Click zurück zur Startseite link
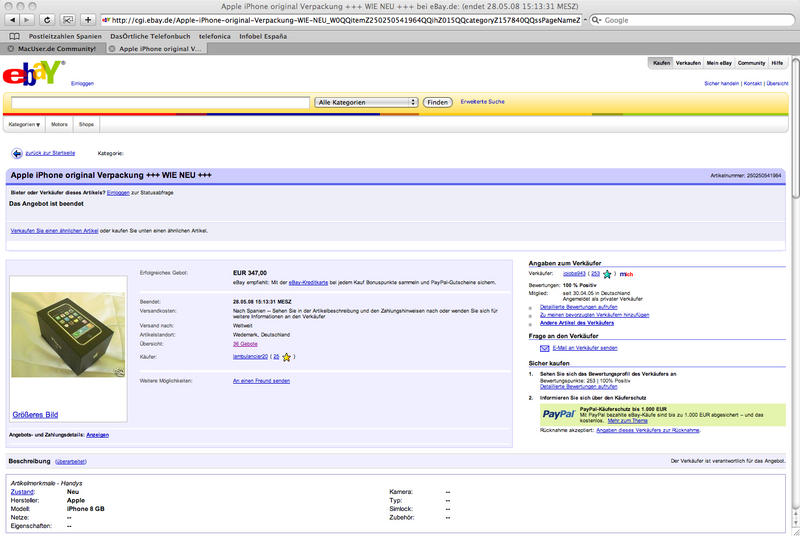This screenshot has height=536, width=800. pyautogui.click(x=50, y=153)
